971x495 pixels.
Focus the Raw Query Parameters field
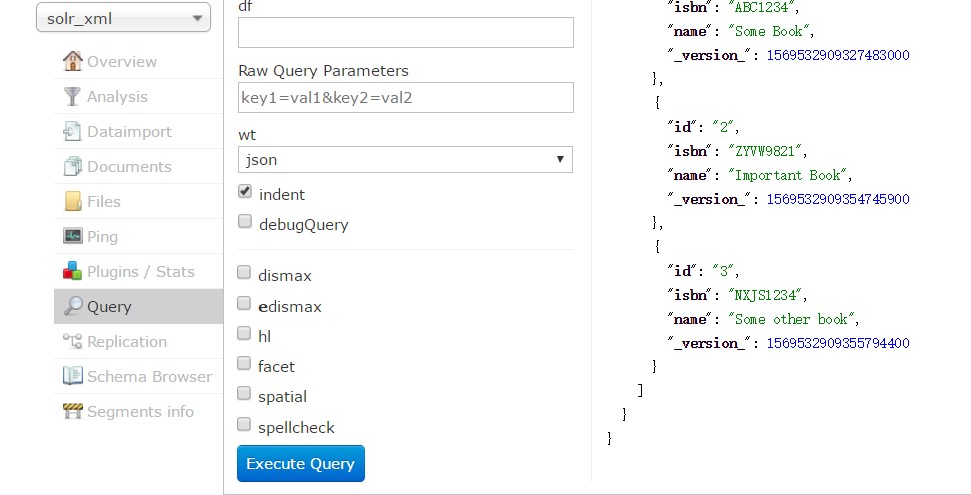(406, 97)
